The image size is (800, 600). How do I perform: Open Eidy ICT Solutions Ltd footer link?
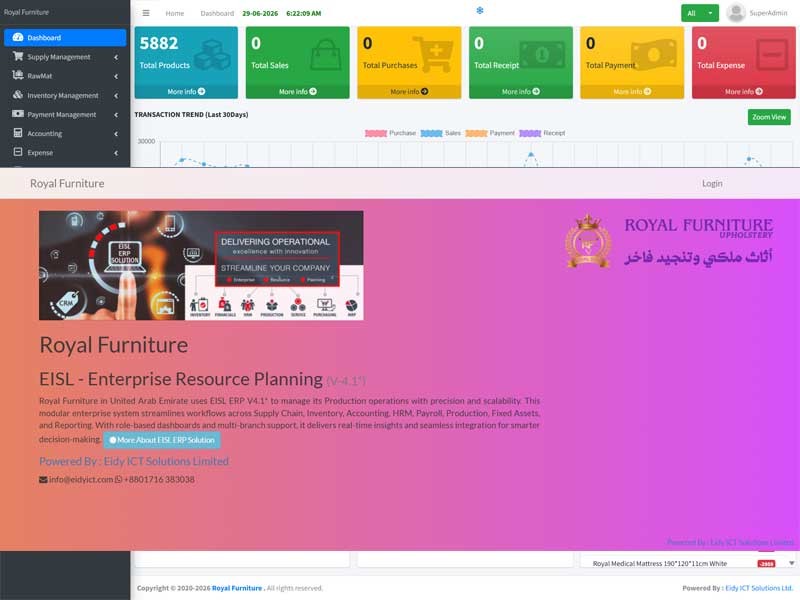[759, 588]
